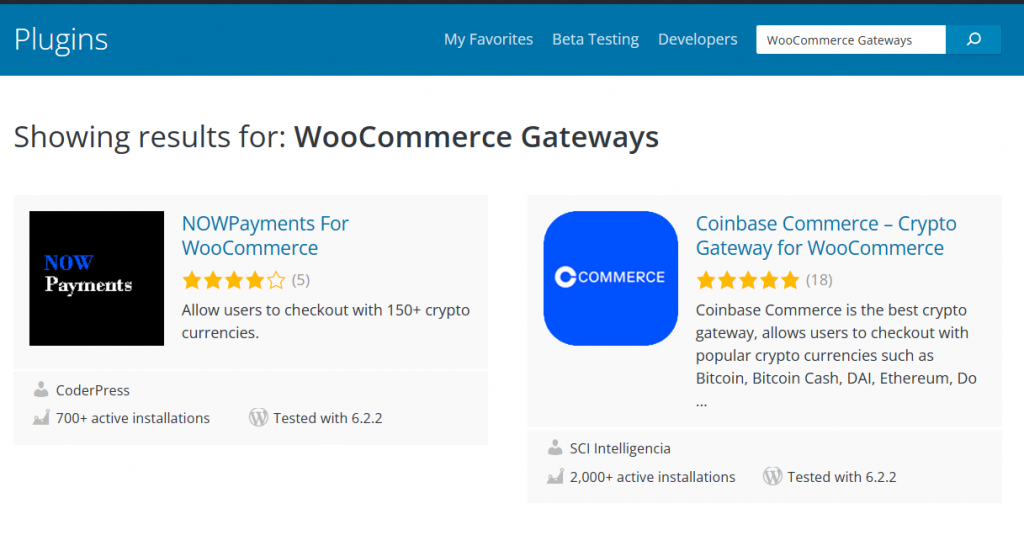The image size is (1024, 535).
Task: Click the 700+ active installations text
Action: tap(133, 418)
